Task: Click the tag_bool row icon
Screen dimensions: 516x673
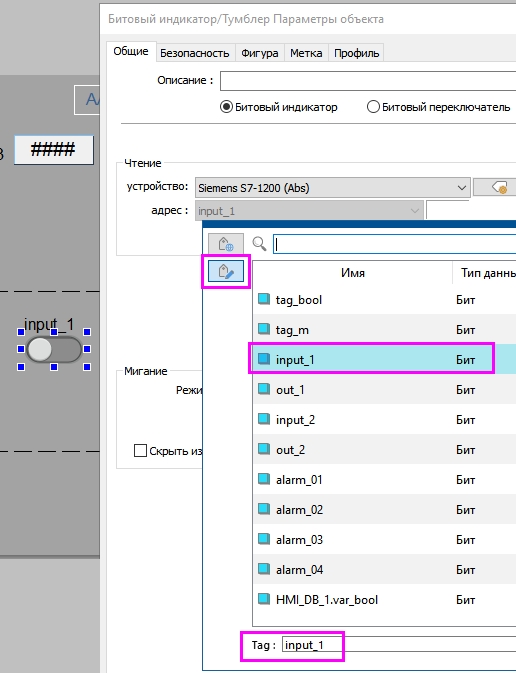Action: [264, 299]
